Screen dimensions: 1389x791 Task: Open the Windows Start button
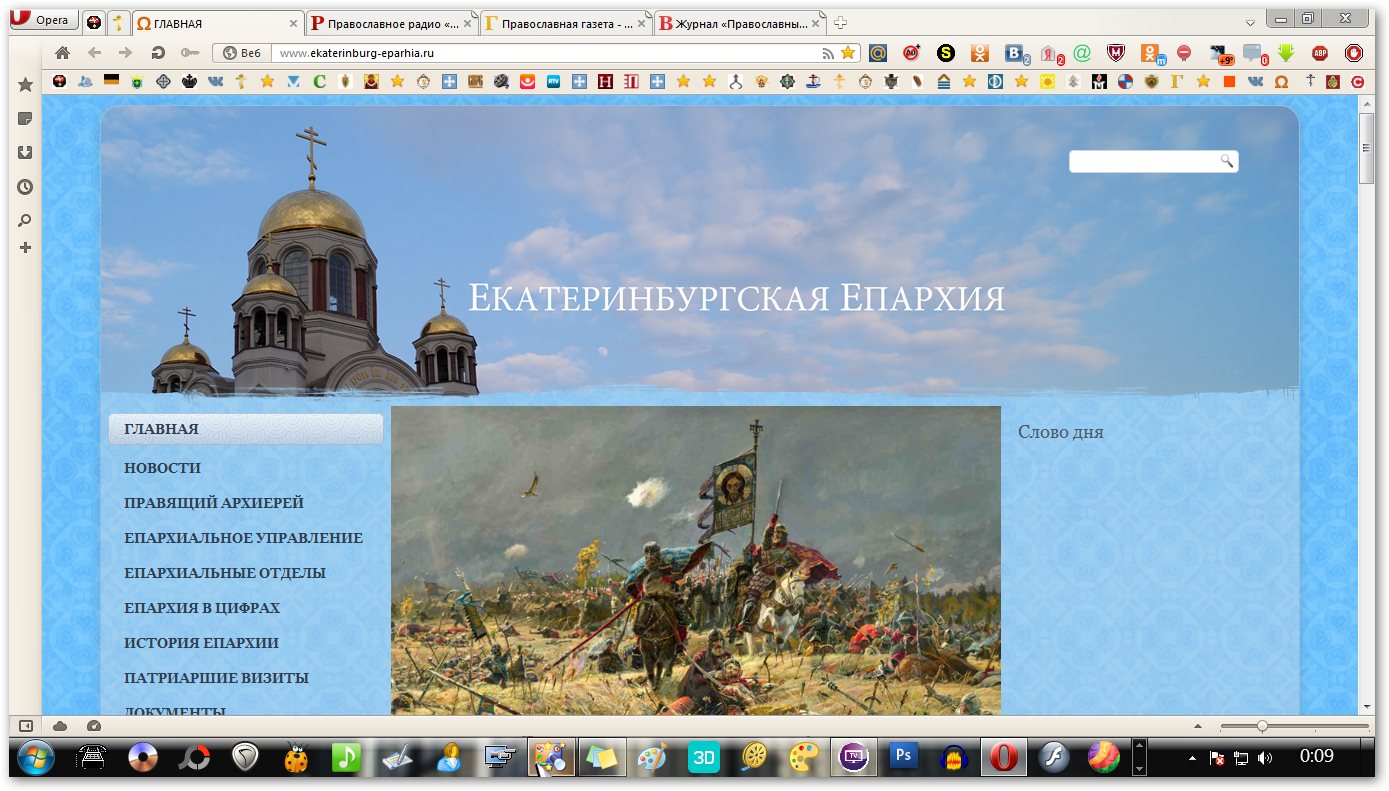[36, 758]
